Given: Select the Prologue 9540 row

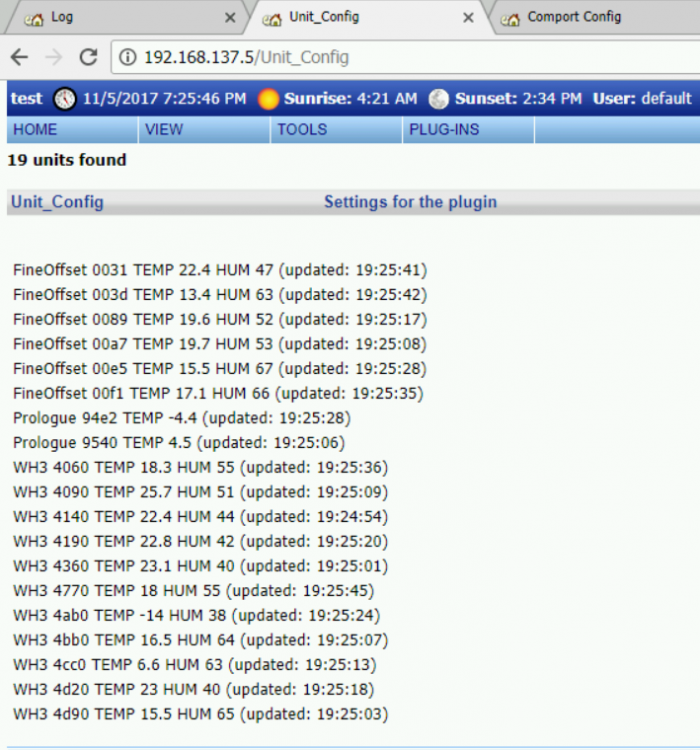Looking at the screenshot, I should click(179, 443).
